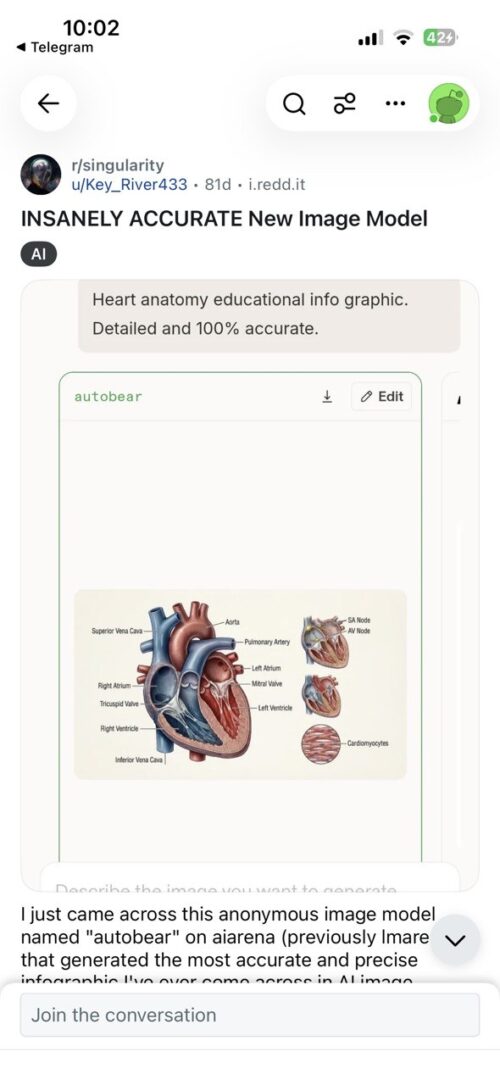Viewport: 500px width, 1085px height.
Task: Open the i.redd.it source link
Action: pos(277,185)
